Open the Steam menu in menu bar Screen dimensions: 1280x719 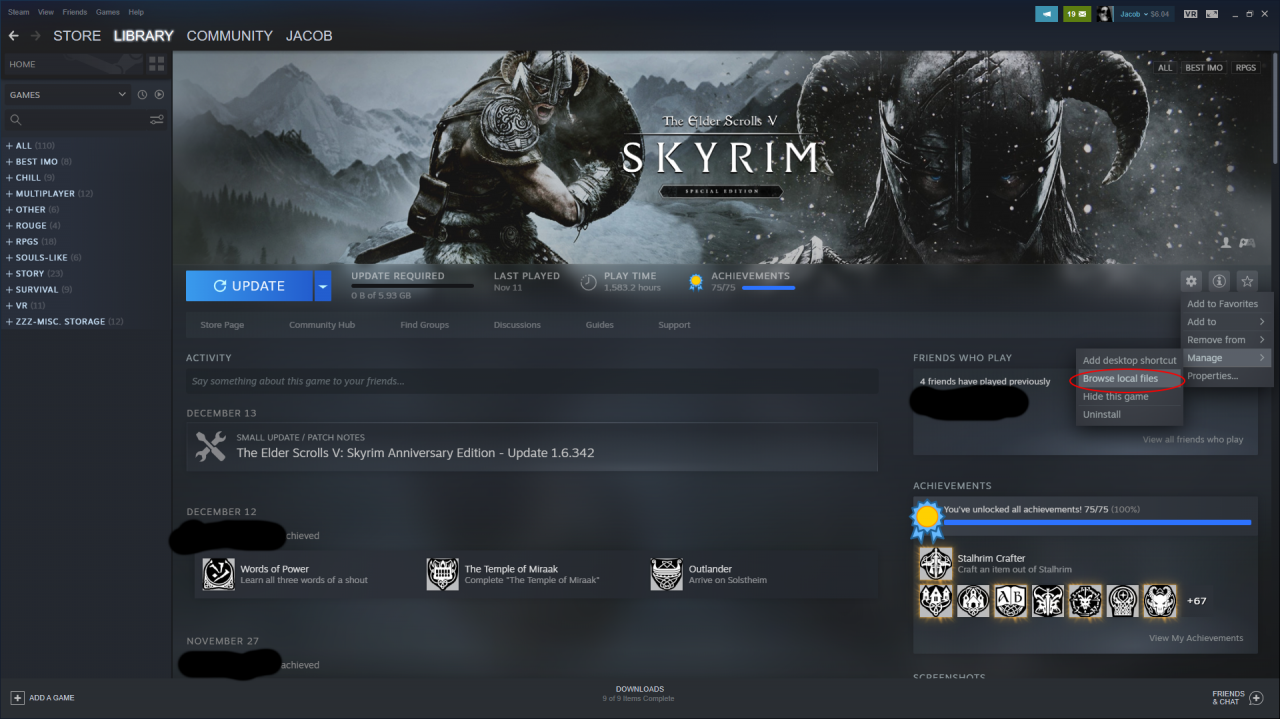click(x=19, y=12)
